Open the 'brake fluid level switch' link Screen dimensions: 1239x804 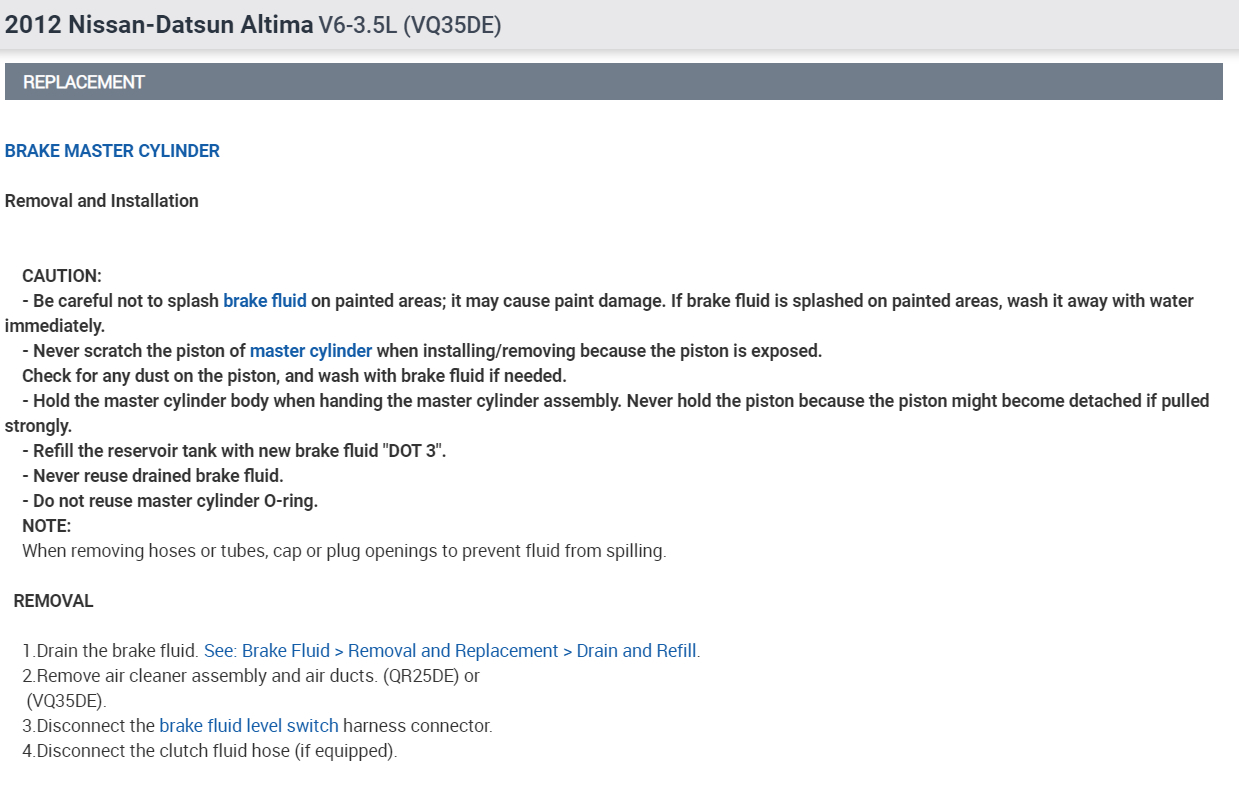point(248,726)
